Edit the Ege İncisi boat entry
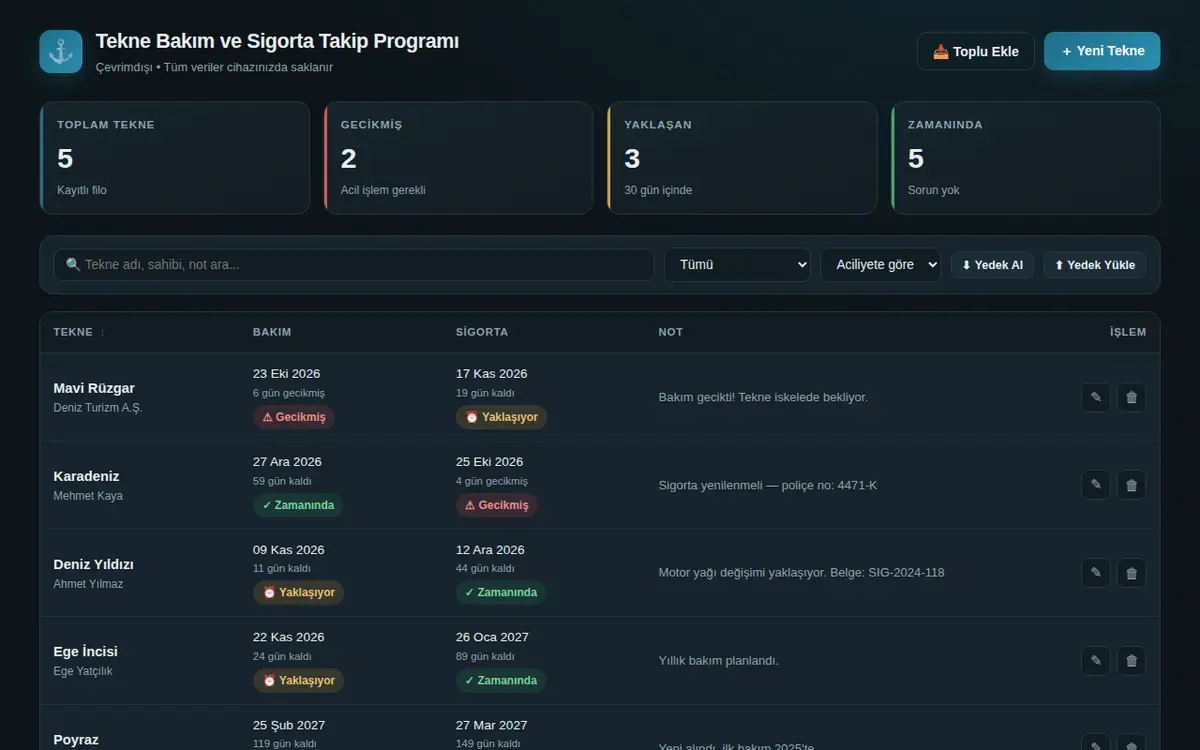1200x750 pixels. [1095, 661]
